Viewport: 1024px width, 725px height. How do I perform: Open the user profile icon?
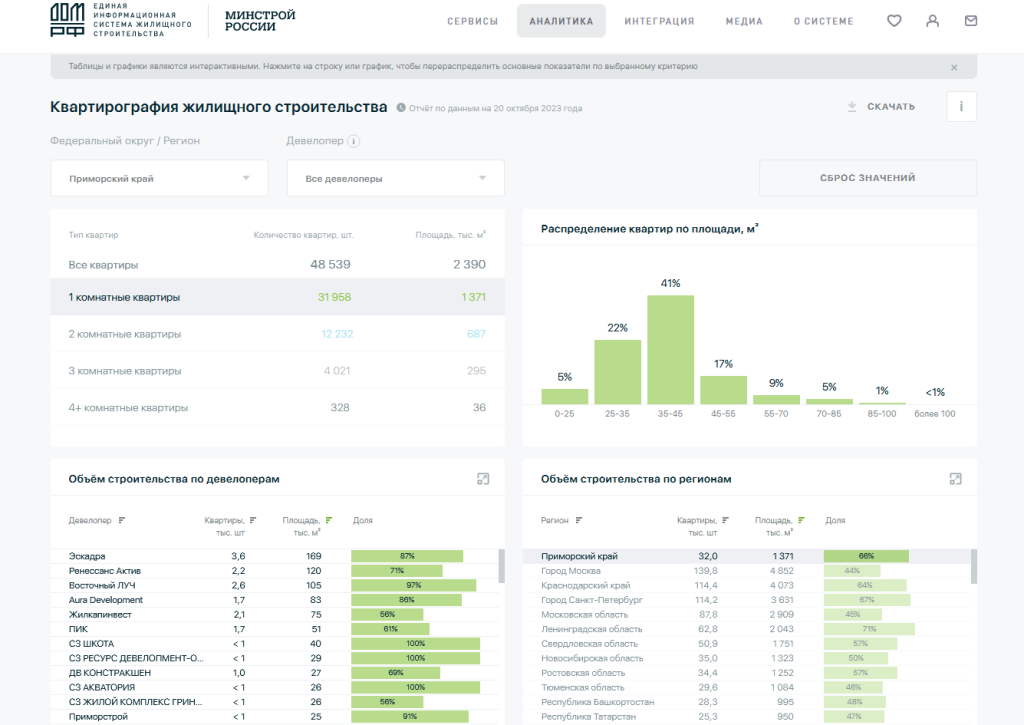click(x=932, y=21)
